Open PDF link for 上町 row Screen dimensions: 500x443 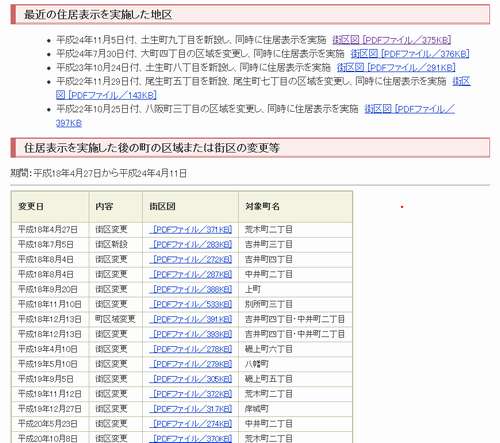click(x=191, y=289)
